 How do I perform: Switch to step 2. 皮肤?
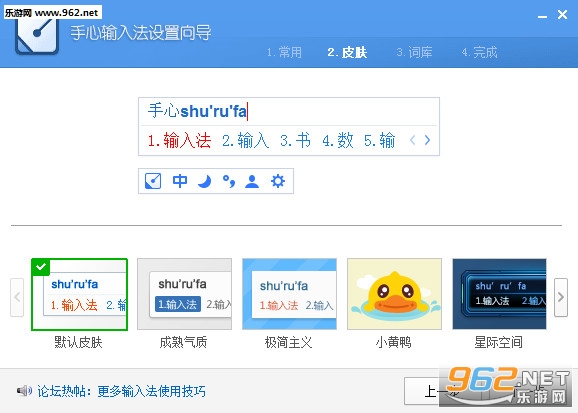347,52
